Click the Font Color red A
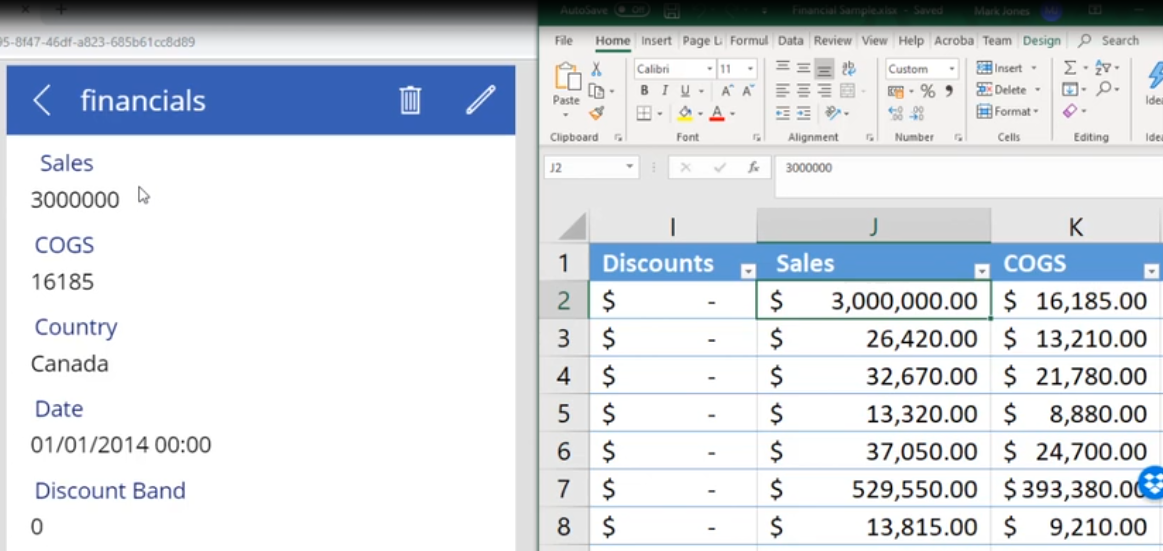Image resolution: width=1163 pixels, height=551 pixels. (716, 113)
